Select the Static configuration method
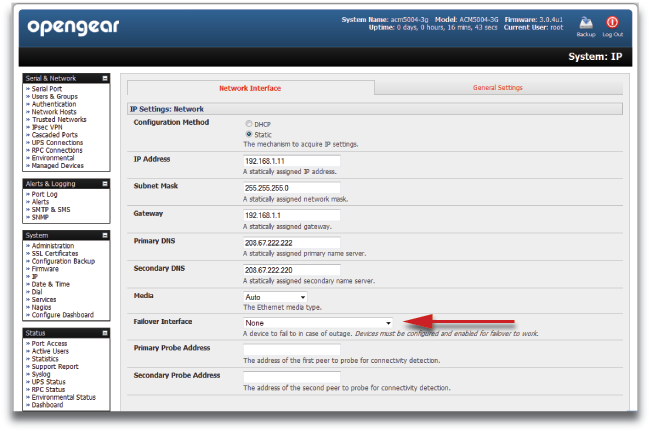This screenshot has width=650, height=431. pyautogui.click(x=250, y=133)
